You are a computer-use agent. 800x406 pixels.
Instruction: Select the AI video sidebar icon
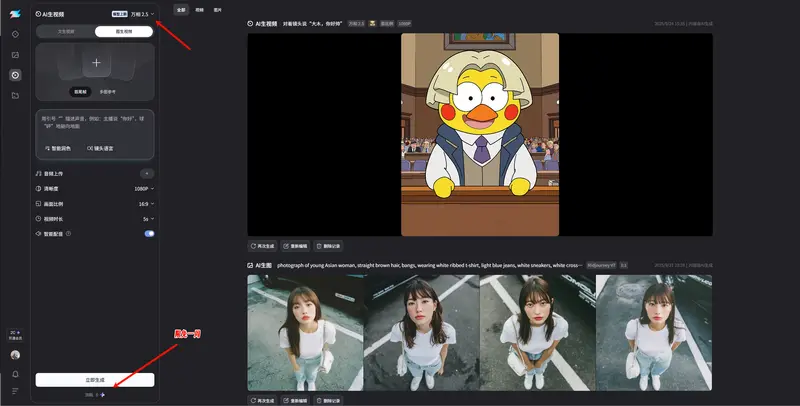(15, 75)
